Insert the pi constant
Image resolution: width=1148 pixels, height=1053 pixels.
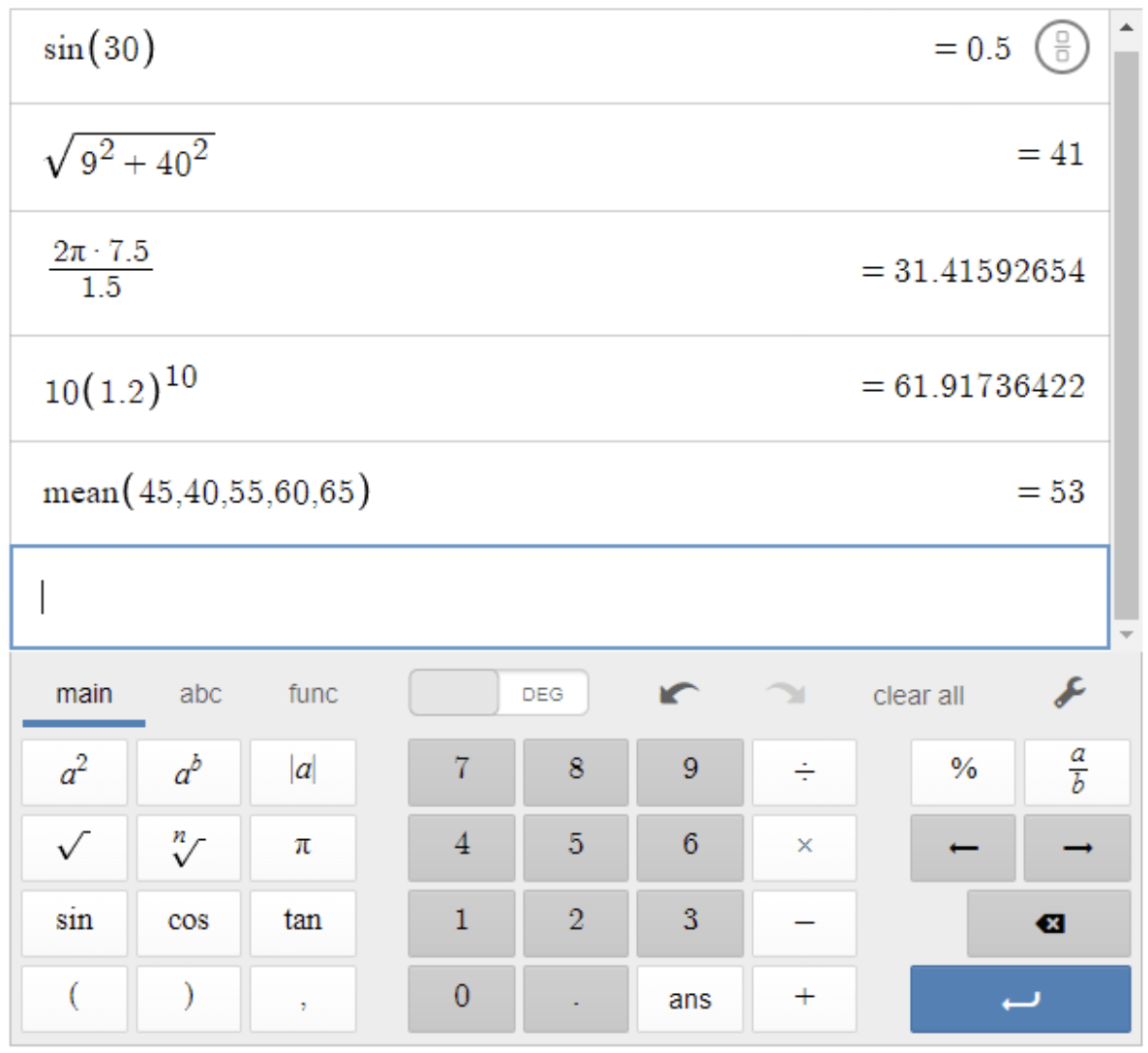click(303, 848)
